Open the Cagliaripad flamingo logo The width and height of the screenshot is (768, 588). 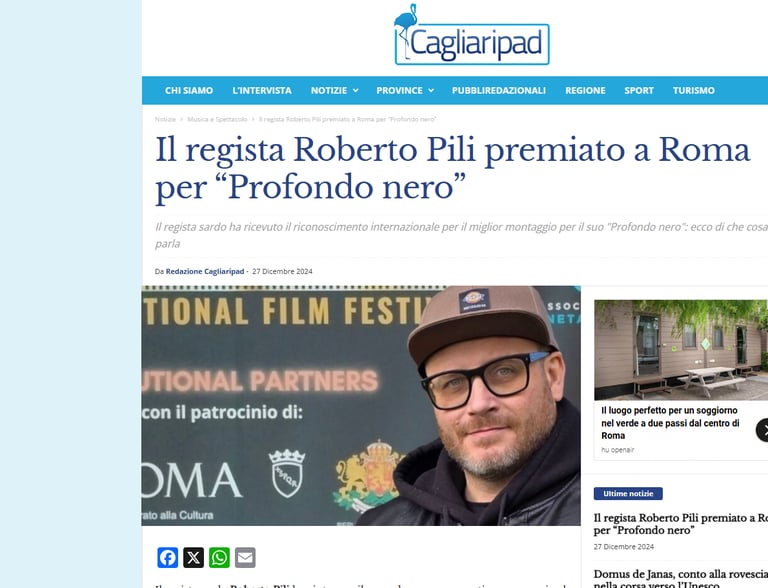(472, 35)
